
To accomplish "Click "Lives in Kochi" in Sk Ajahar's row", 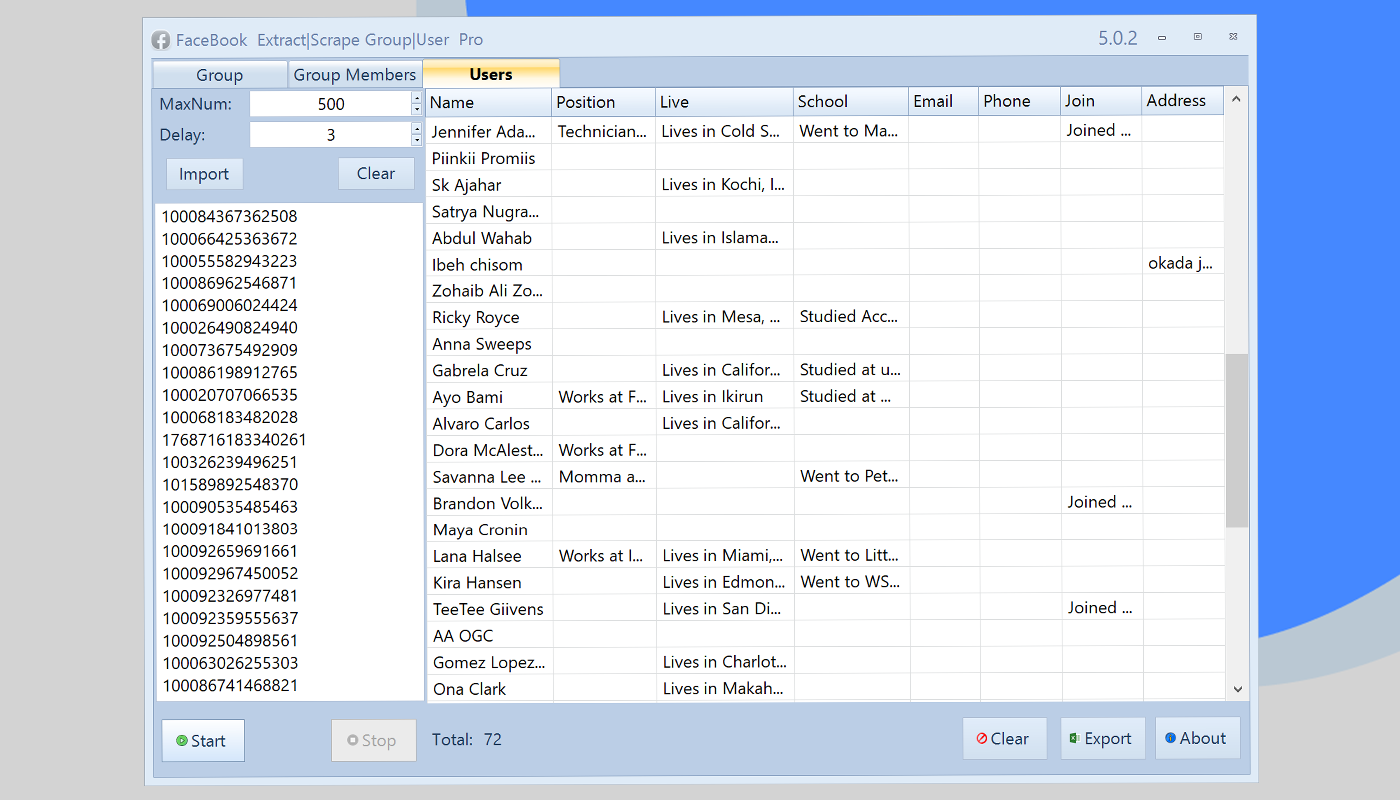I will [x=724, y=185].
